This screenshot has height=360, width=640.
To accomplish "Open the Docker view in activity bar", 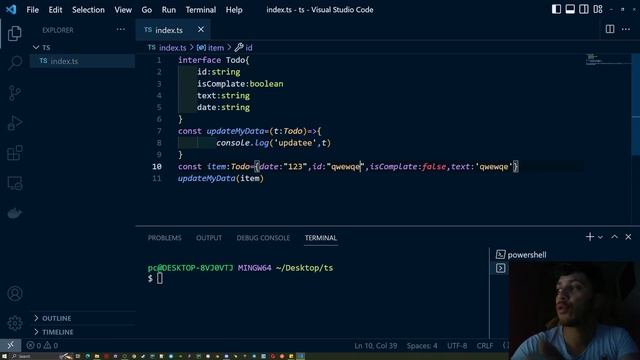I will click(15, 213).
